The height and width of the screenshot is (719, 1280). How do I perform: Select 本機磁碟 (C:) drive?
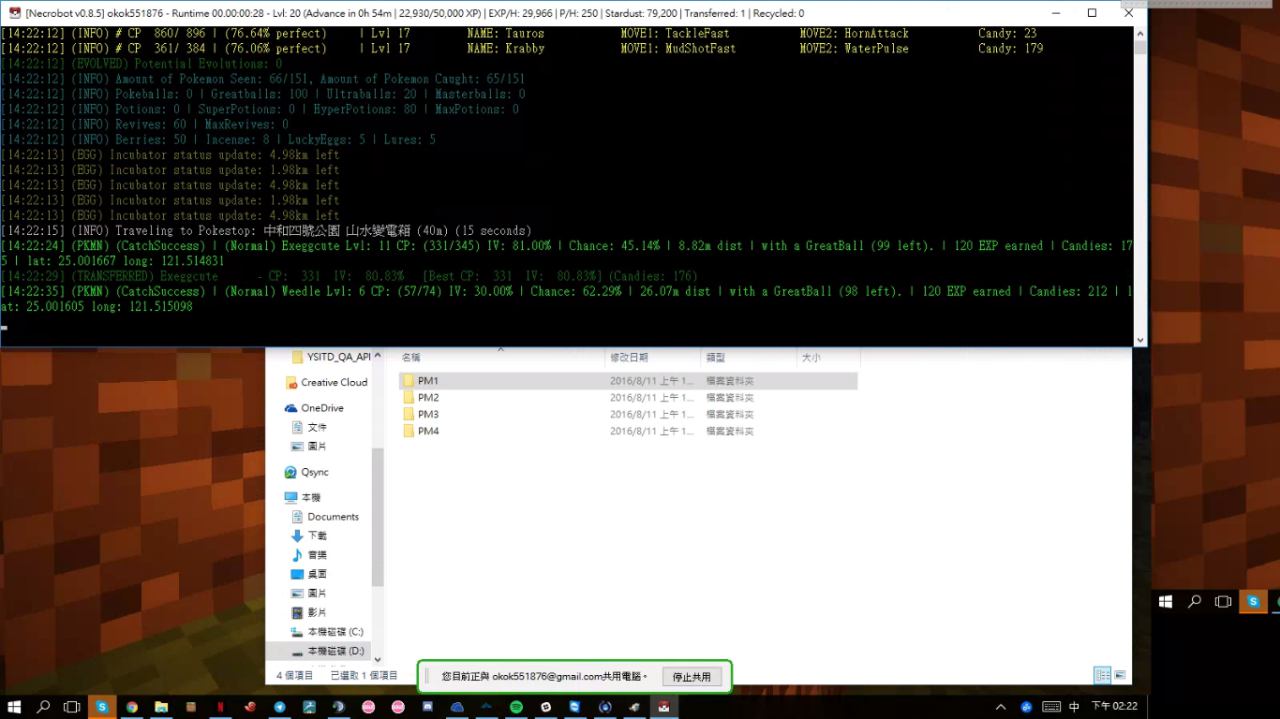click(x=335, y=632)
